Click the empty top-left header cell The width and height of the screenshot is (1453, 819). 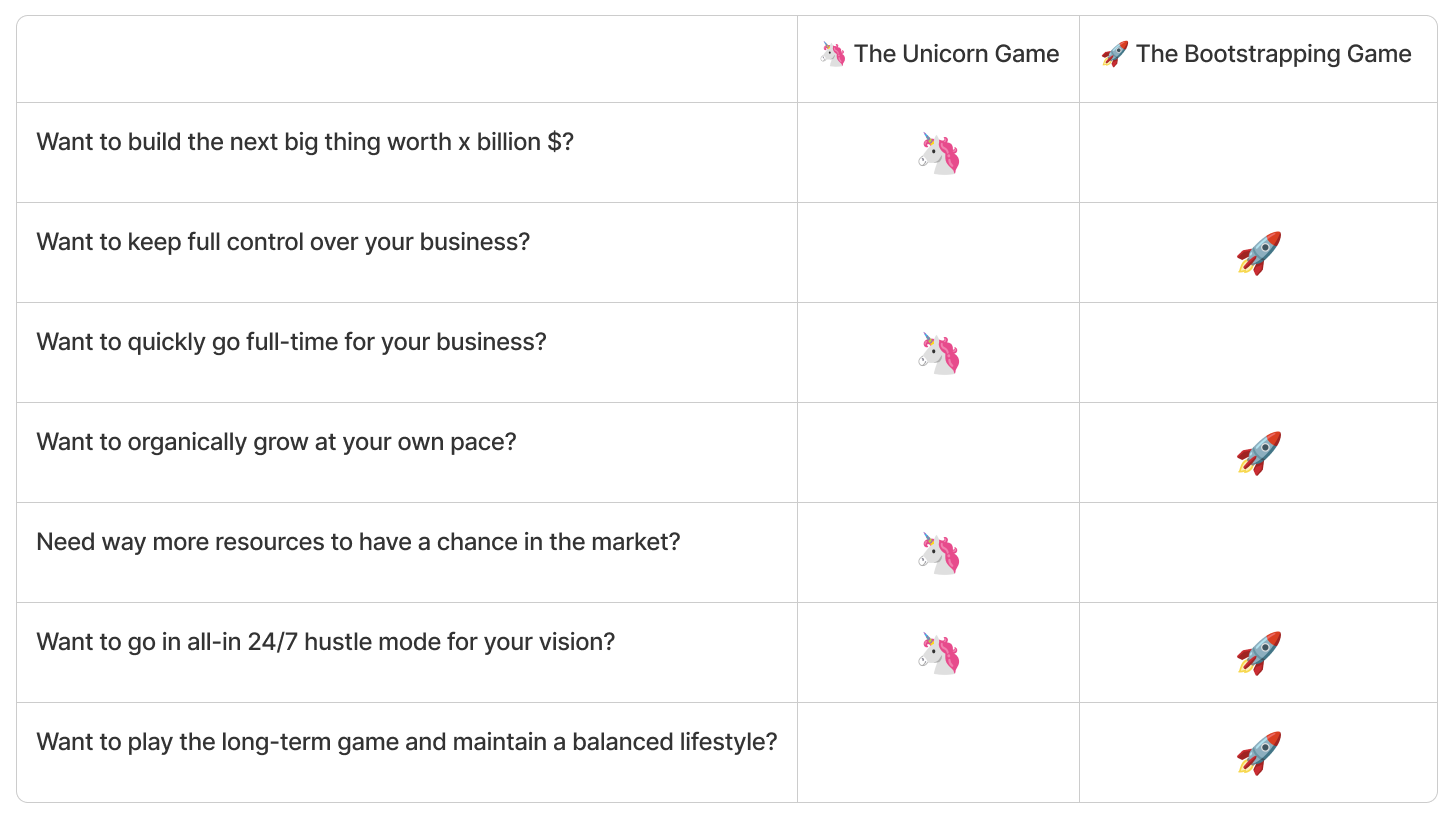pos(407,59)
